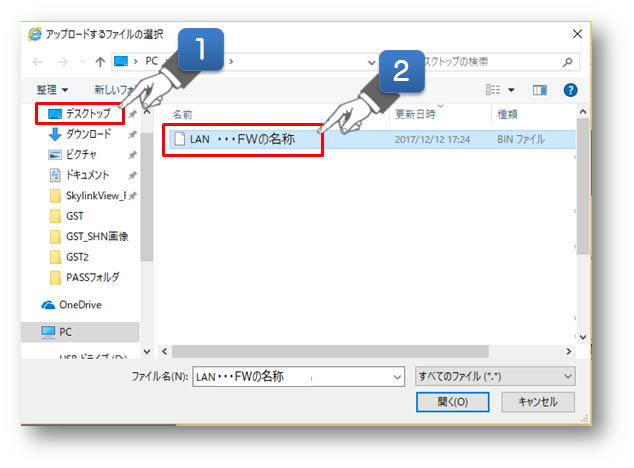Sort by the 更新日時 column header

pyautogui.click(x=415, y=114)
